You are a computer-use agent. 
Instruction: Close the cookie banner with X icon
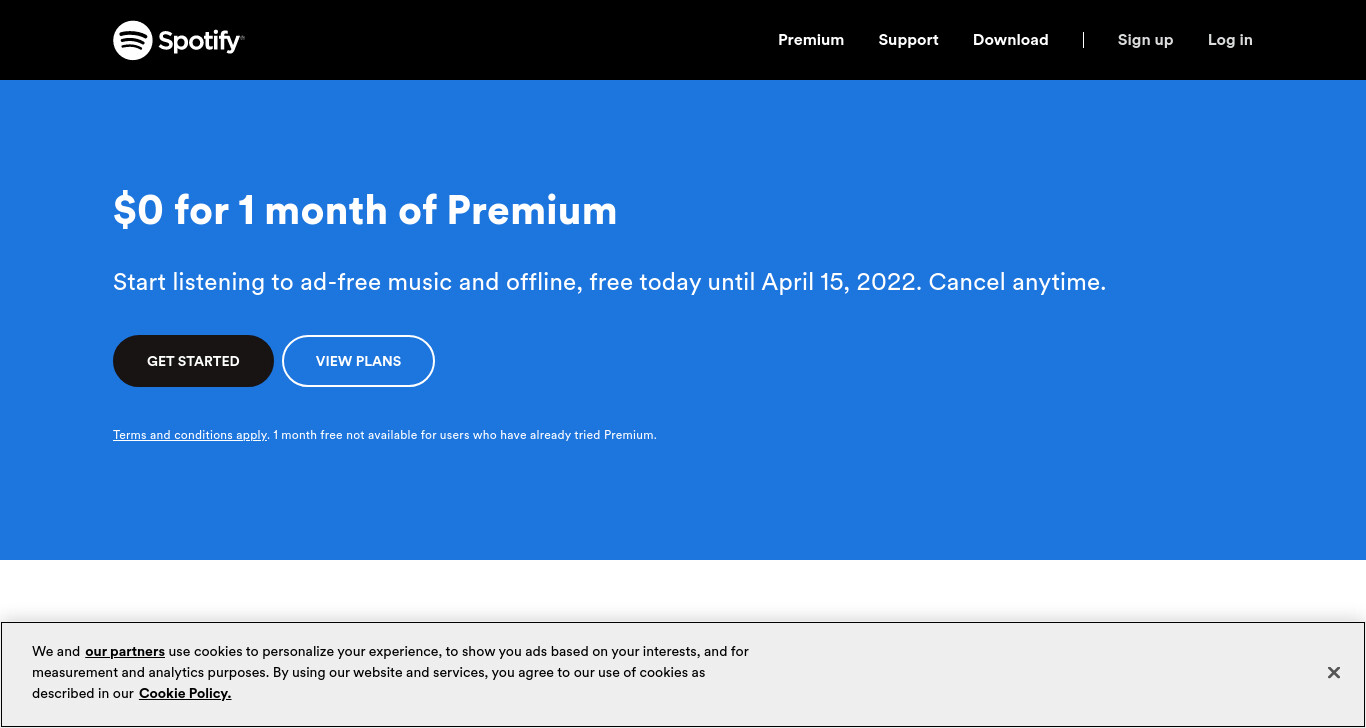1334,673
